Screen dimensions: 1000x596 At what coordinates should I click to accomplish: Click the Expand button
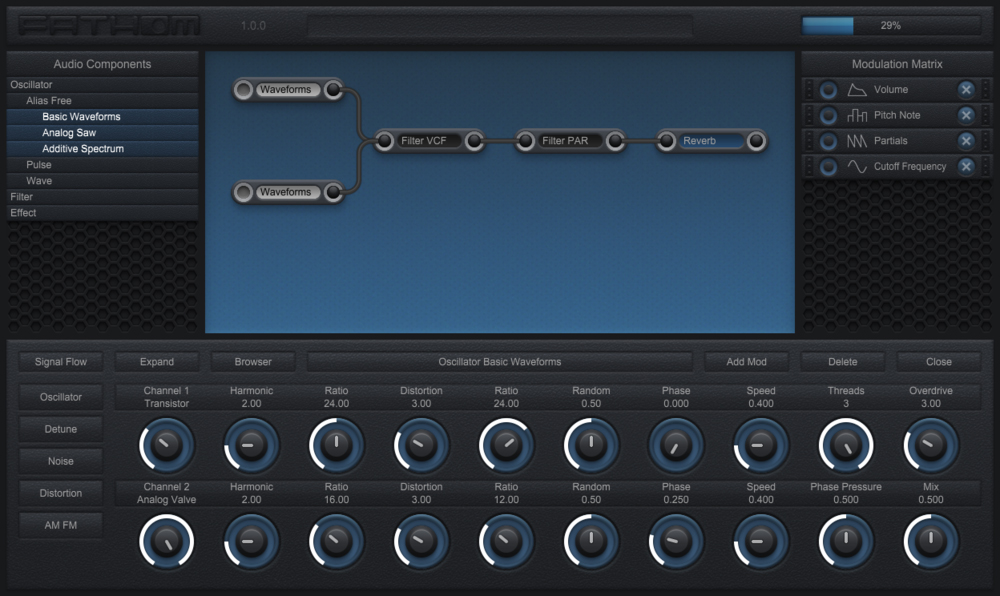(157, 361)
